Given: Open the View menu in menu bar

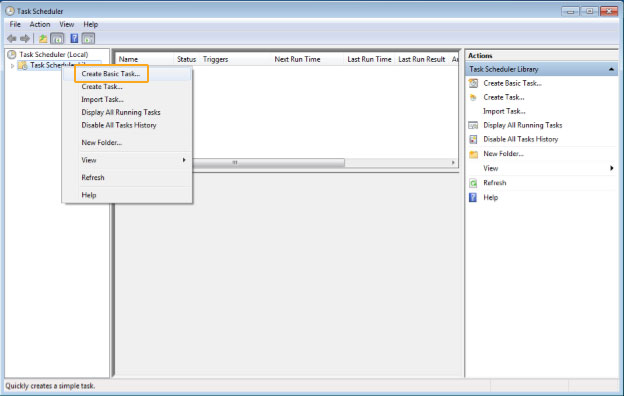Looking at the screenshot, I should pos(67,25).
